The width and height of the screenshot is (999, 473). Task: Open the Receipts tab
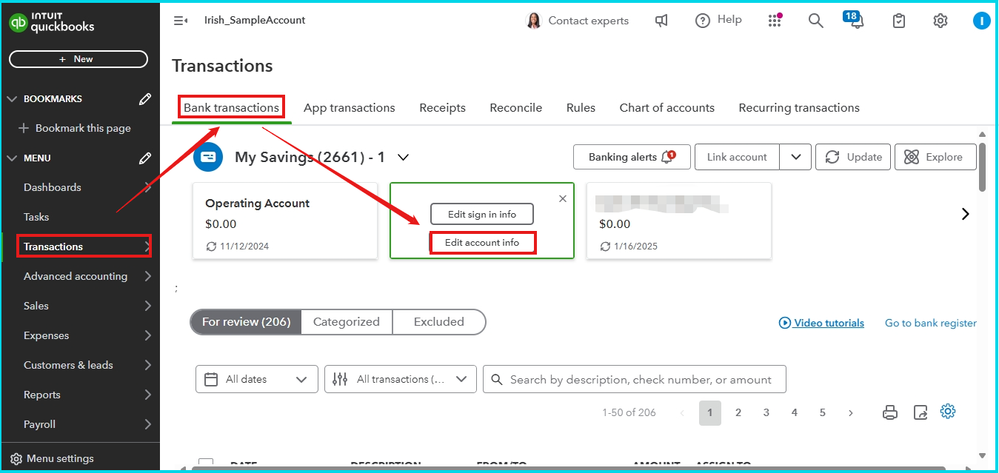(442, 108)
